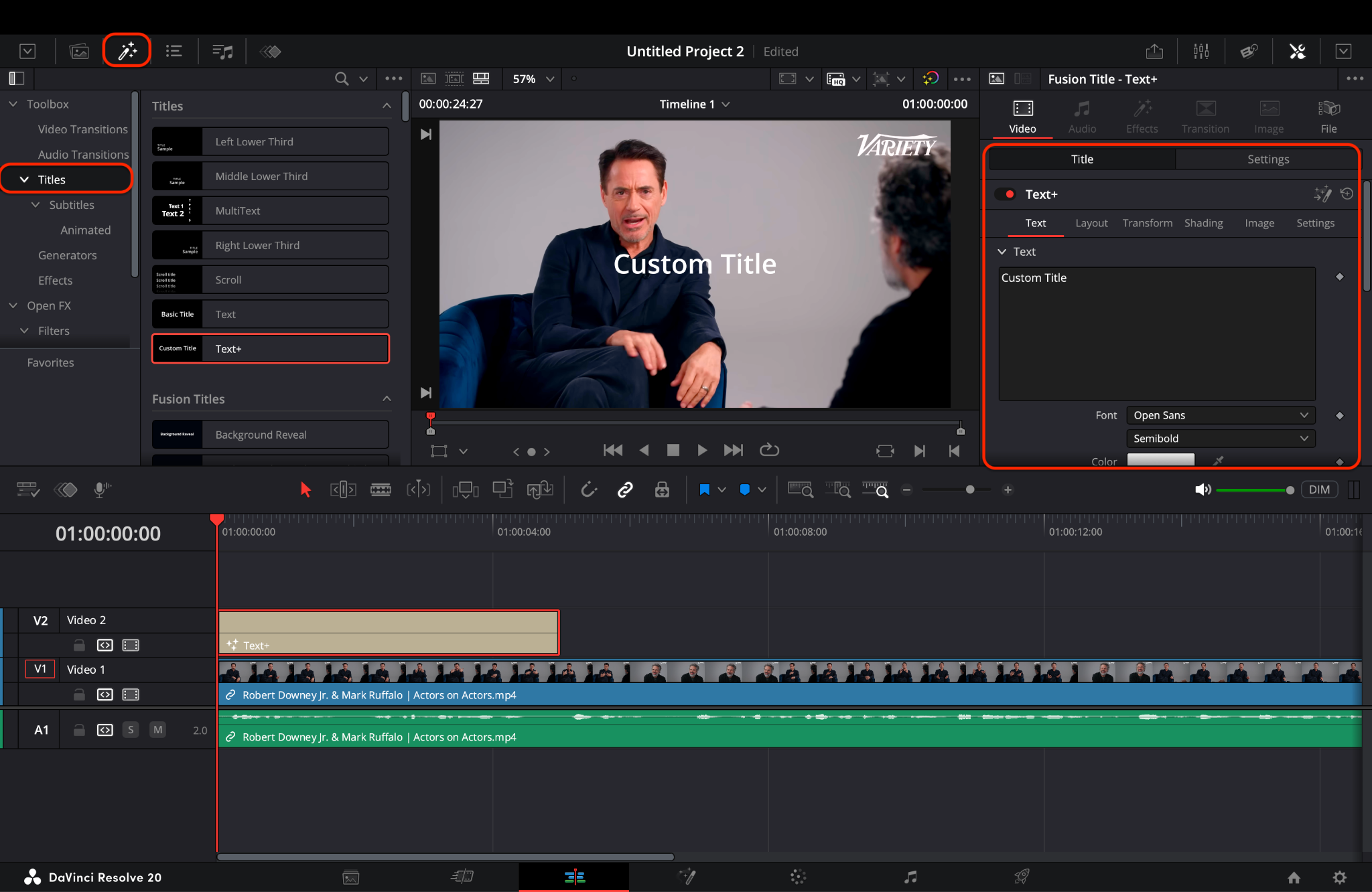Click the loop playback button
This screenshot has height=892, width=1372.
click(769, 450)
